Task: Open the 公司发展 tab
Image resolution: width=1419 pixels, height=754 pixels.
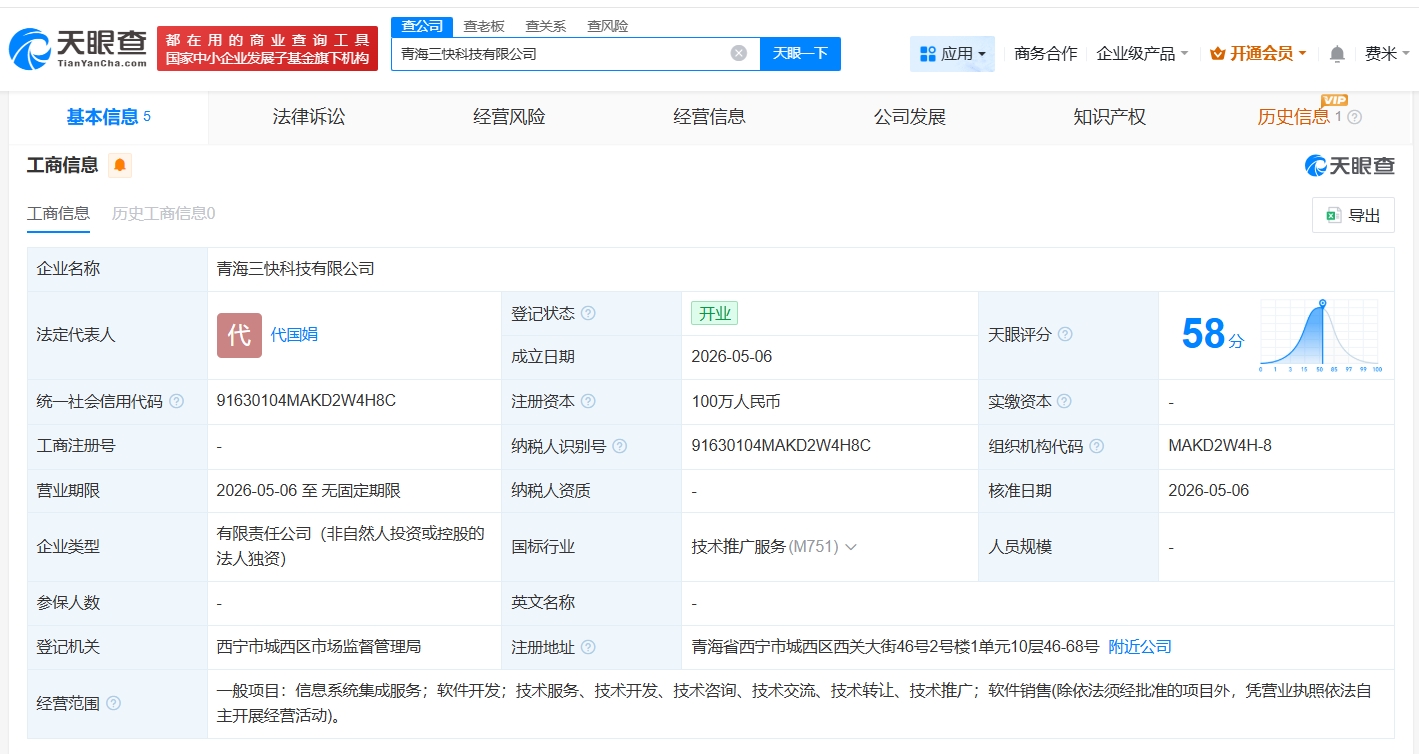Action: pos(909,117)
